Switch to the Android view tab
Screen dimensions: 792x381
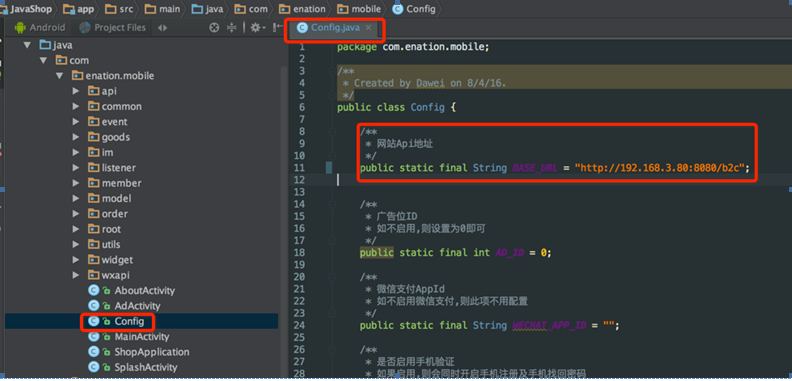(x=40, y=28)
